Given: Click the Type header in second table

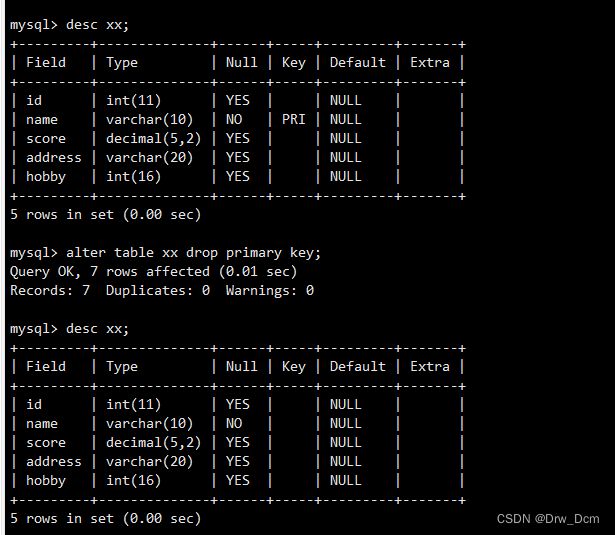Looking at the screenshot, I should [122, 367].
